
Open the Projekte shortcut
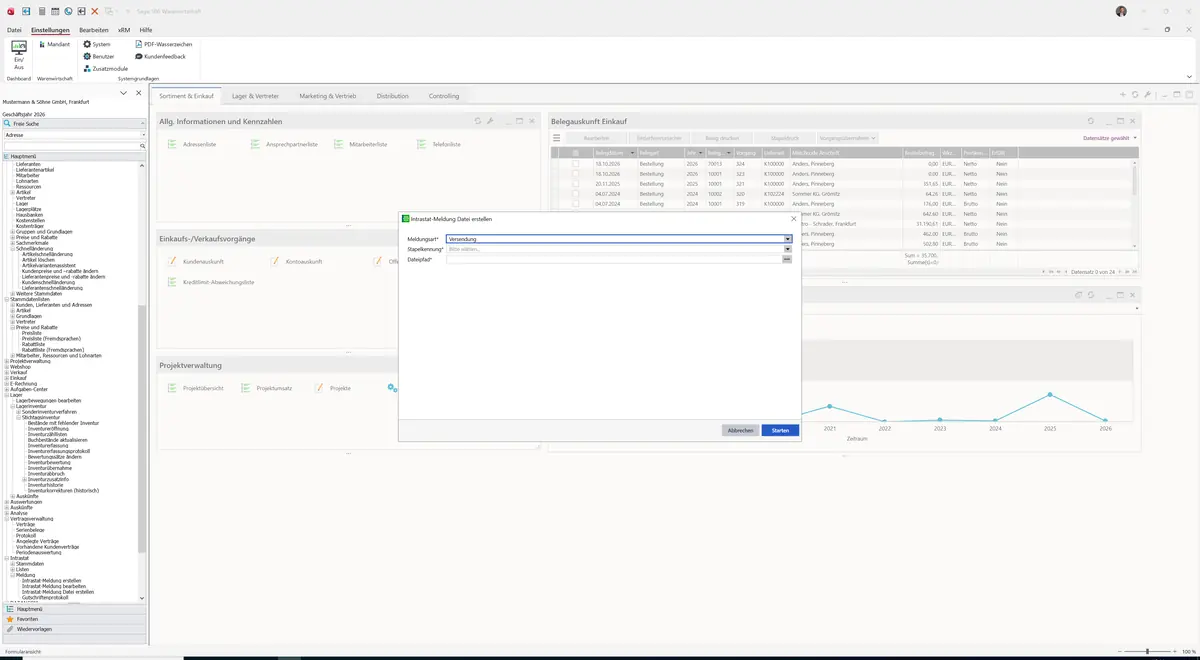click(333, 388)
